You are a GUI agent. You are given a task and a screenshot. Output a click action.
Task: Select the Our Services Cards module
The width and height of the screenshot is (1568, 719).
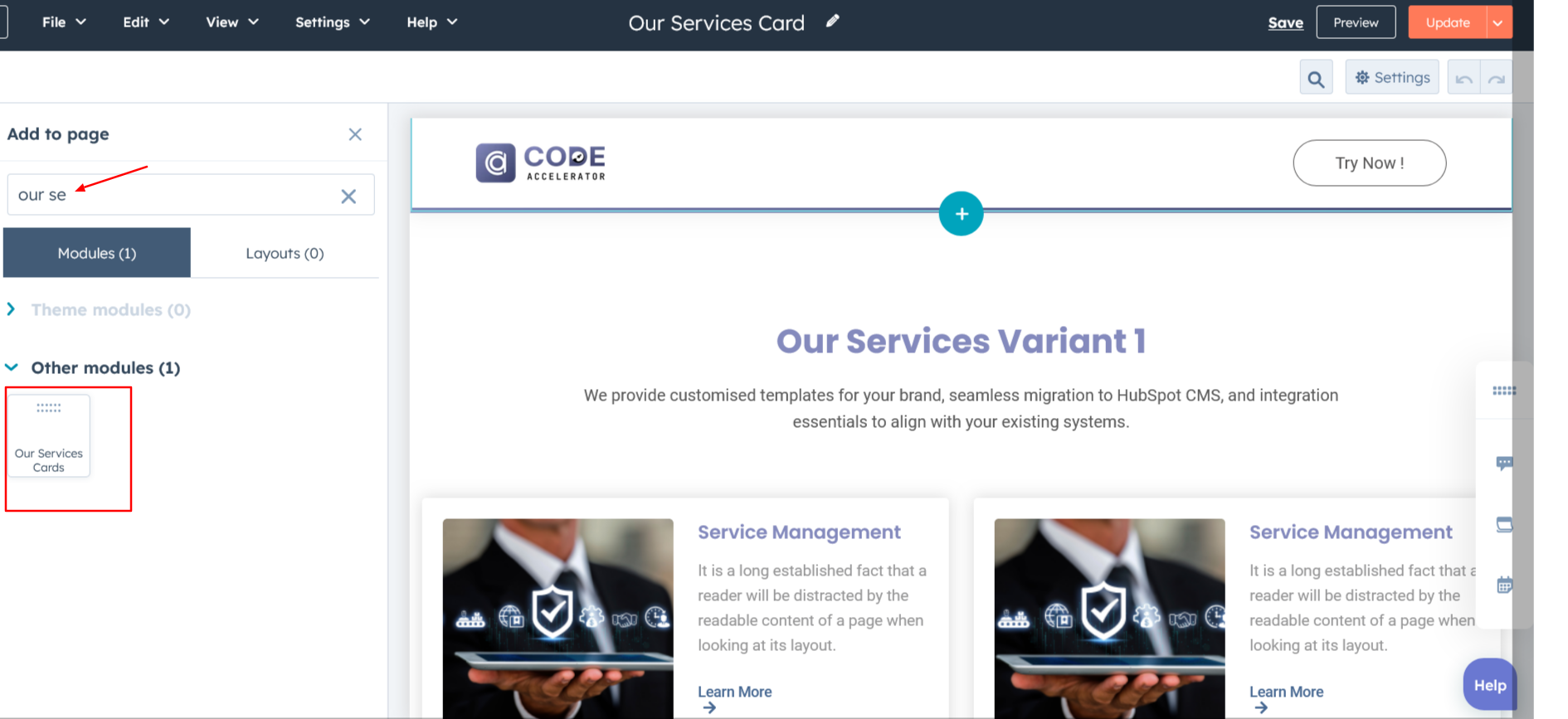(x=49, y=436)
